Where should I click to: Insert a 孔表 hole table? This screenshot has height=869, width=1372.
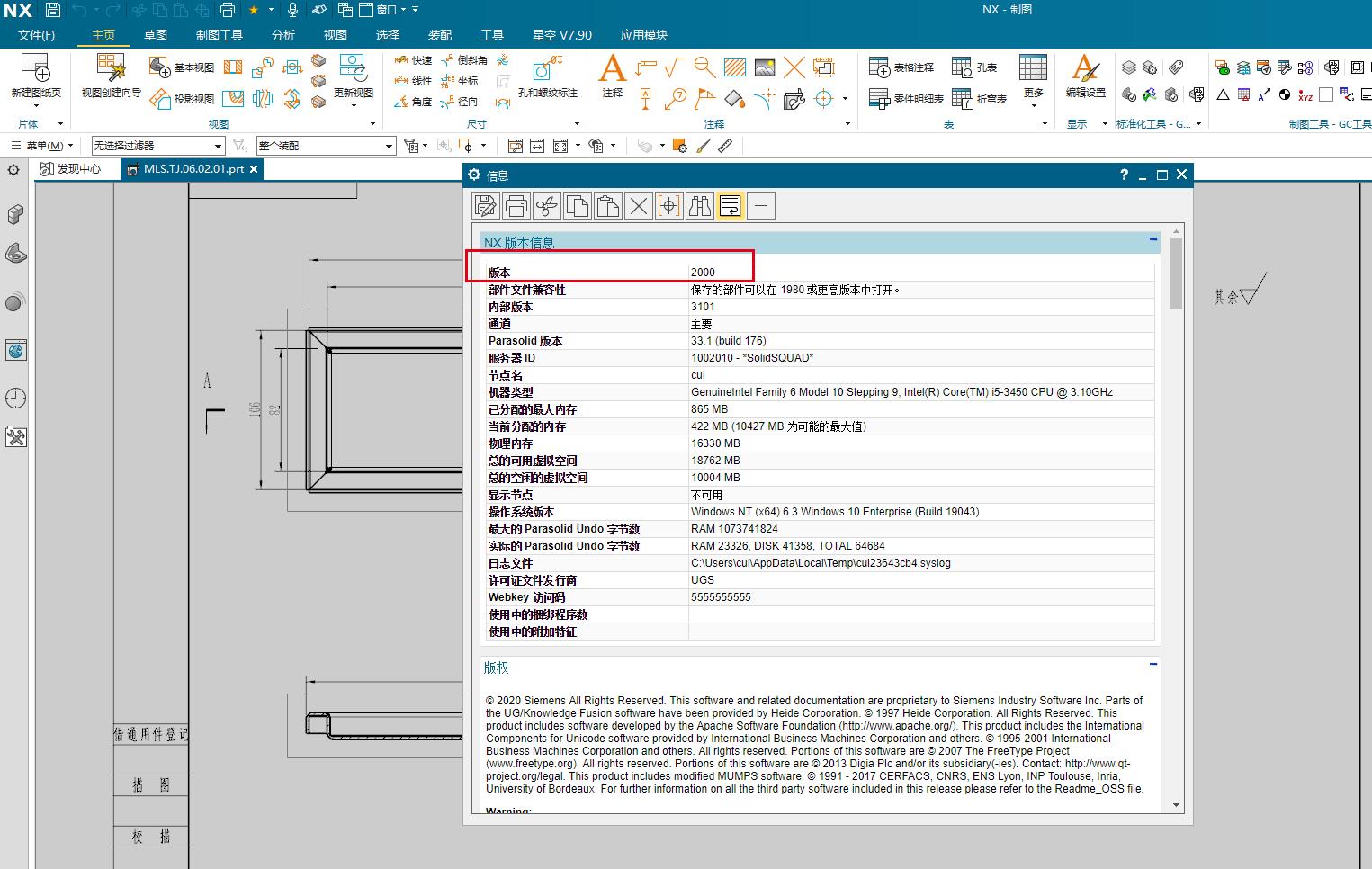tap(975, 67)
